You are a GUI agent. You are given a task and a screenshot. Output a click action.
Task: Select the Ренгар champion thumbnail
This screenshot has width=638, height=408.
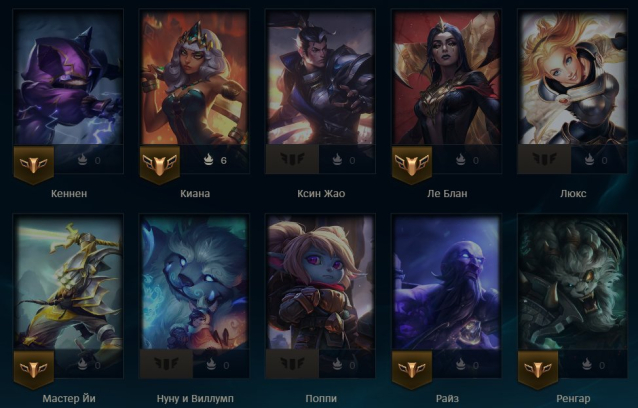572,282
